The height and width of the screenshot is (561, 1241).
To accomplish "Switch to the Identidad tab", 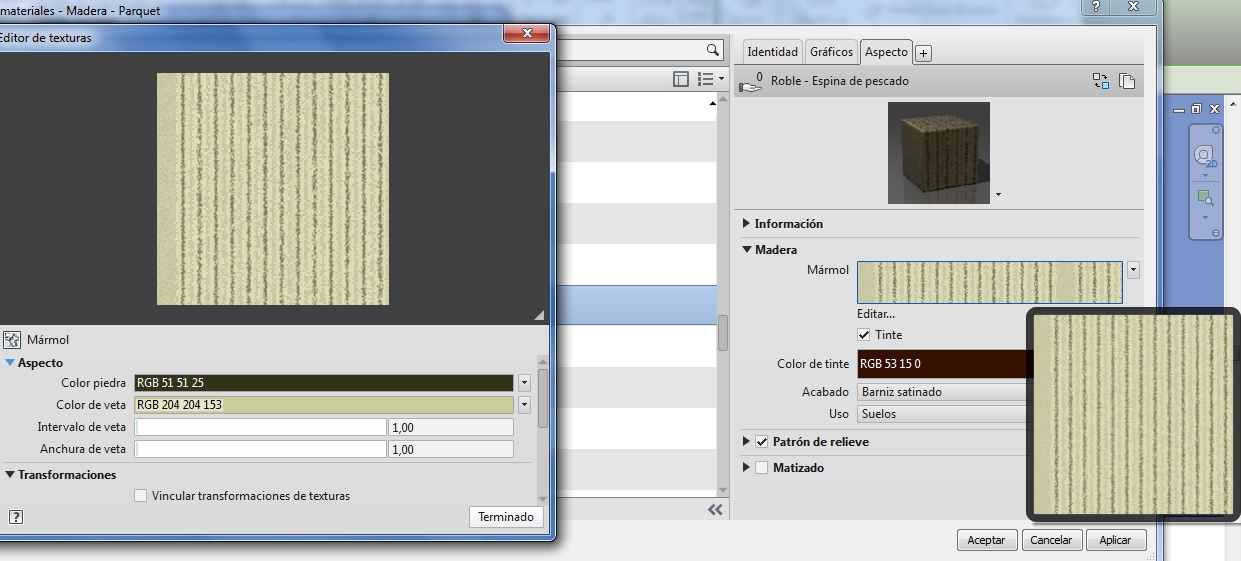I will (773, 52).
